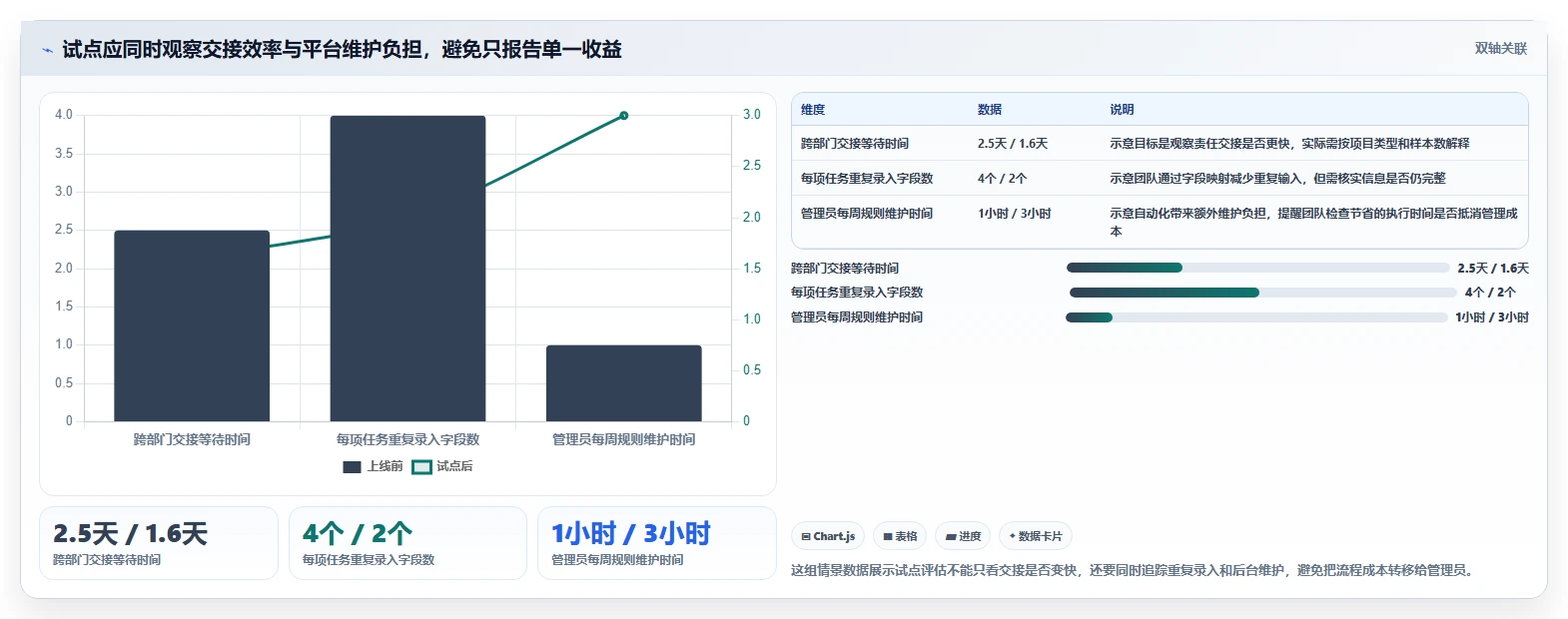Click the 表格 tag chip
The width and height of the screenshot is (1568, 619).
click(900, 536)
